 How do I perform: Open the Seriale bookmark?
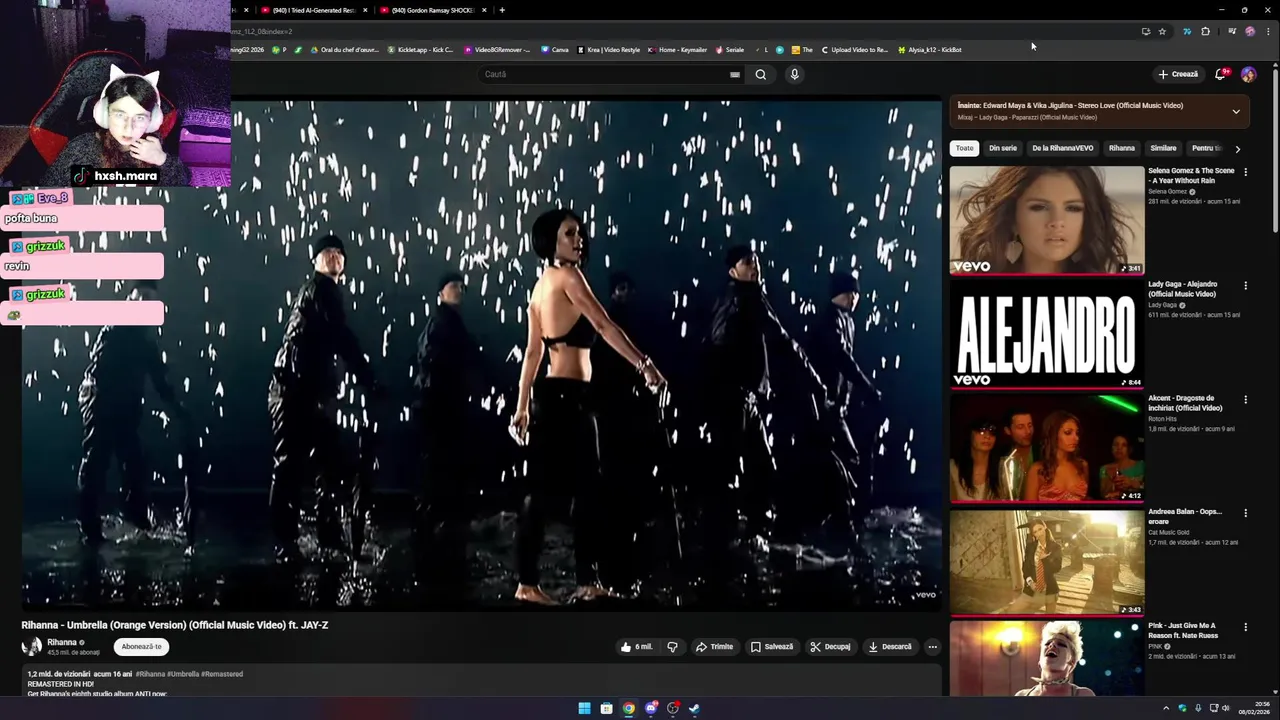point(730,49)
